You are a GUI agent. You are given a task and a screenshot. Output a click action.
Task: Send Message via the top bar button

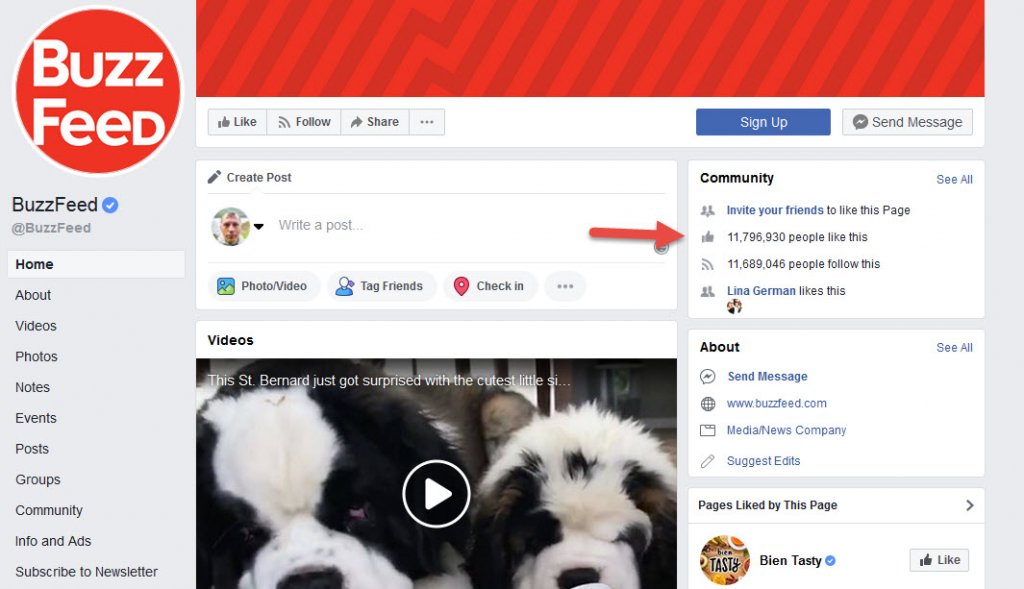coord(907,122)
